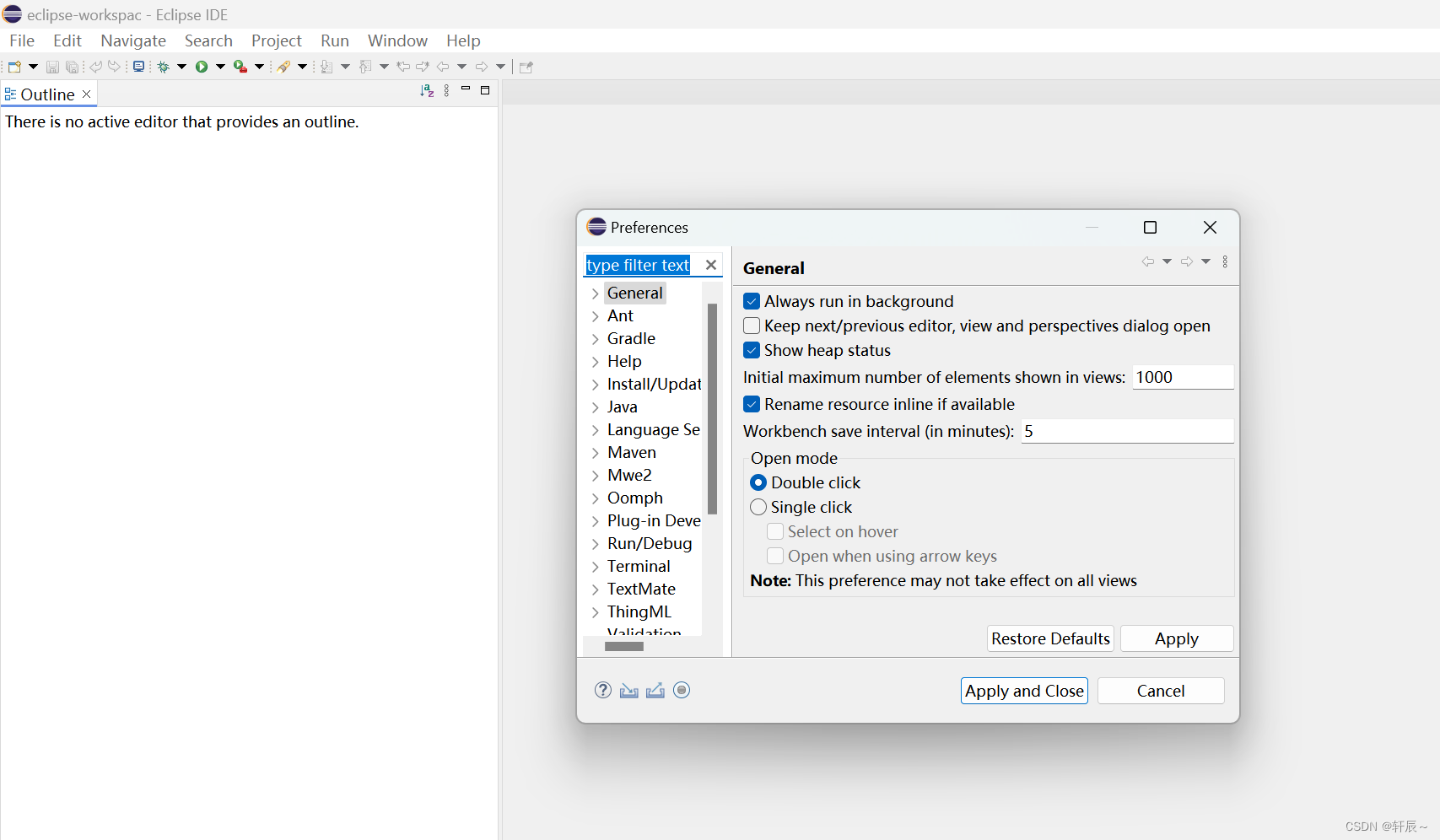This screenshot has height=840, width=1440.
Task: Click the main toolbar Back arrow
Action: tap(443, 67)
